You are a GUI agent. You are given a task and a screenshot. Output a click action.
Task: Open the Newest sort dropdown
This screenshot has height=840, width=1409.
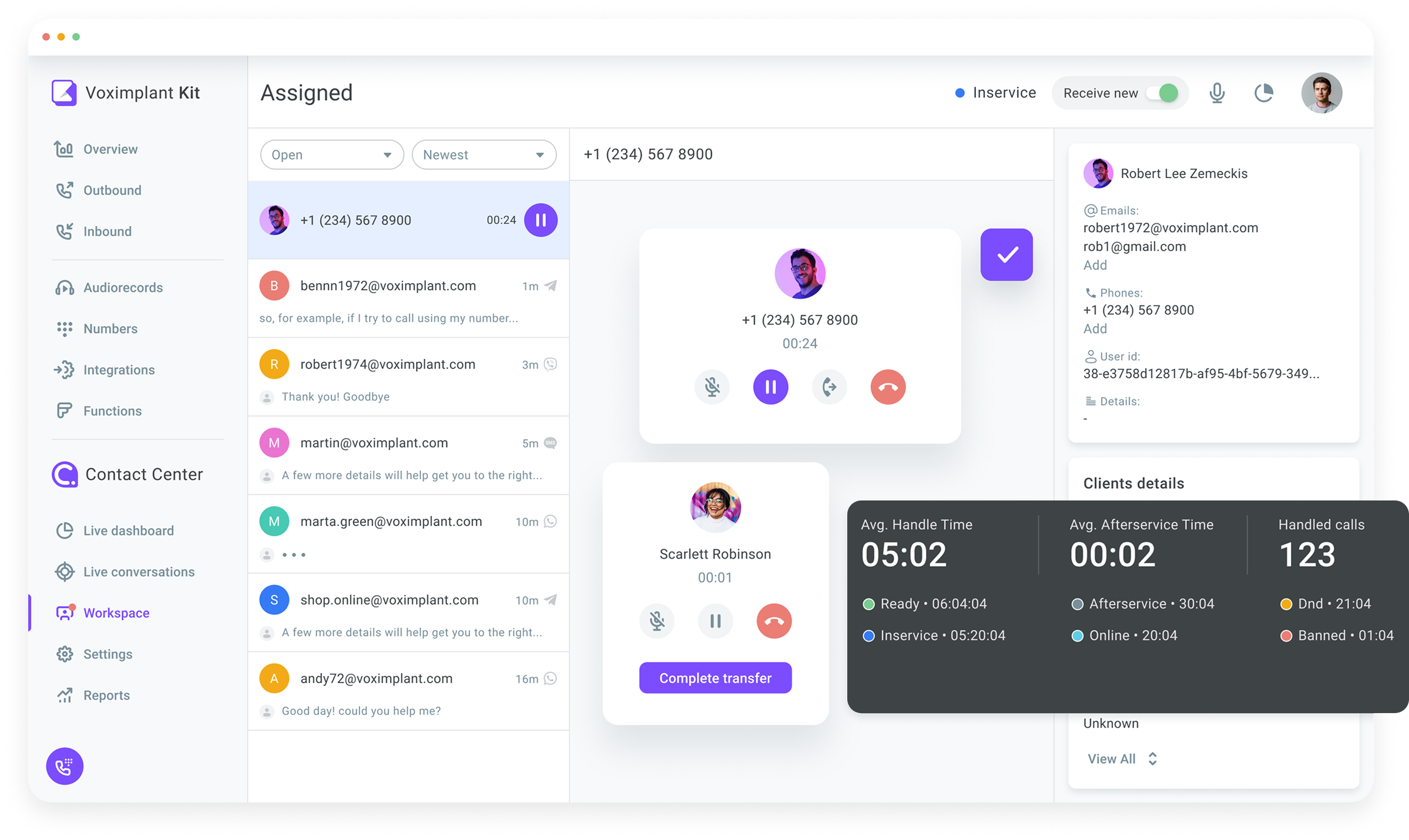pyautogui.click(x=484, y=154)
